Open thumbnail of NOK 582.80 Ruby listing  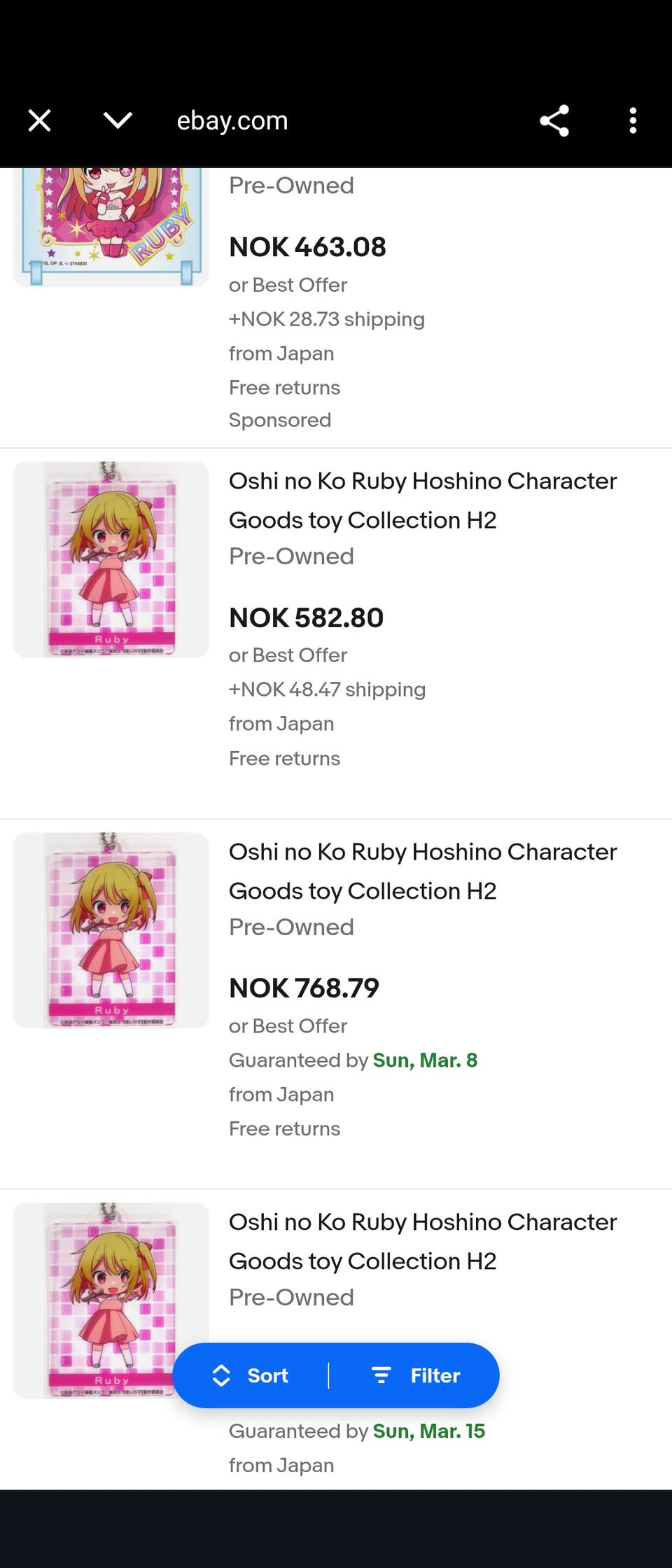coord(111,559)
